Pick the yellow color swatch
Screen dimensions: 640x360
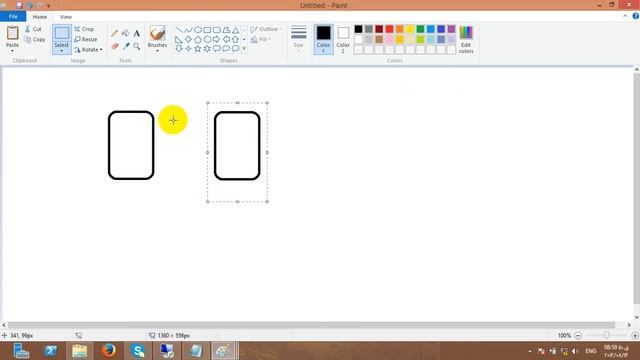point(410,29)
